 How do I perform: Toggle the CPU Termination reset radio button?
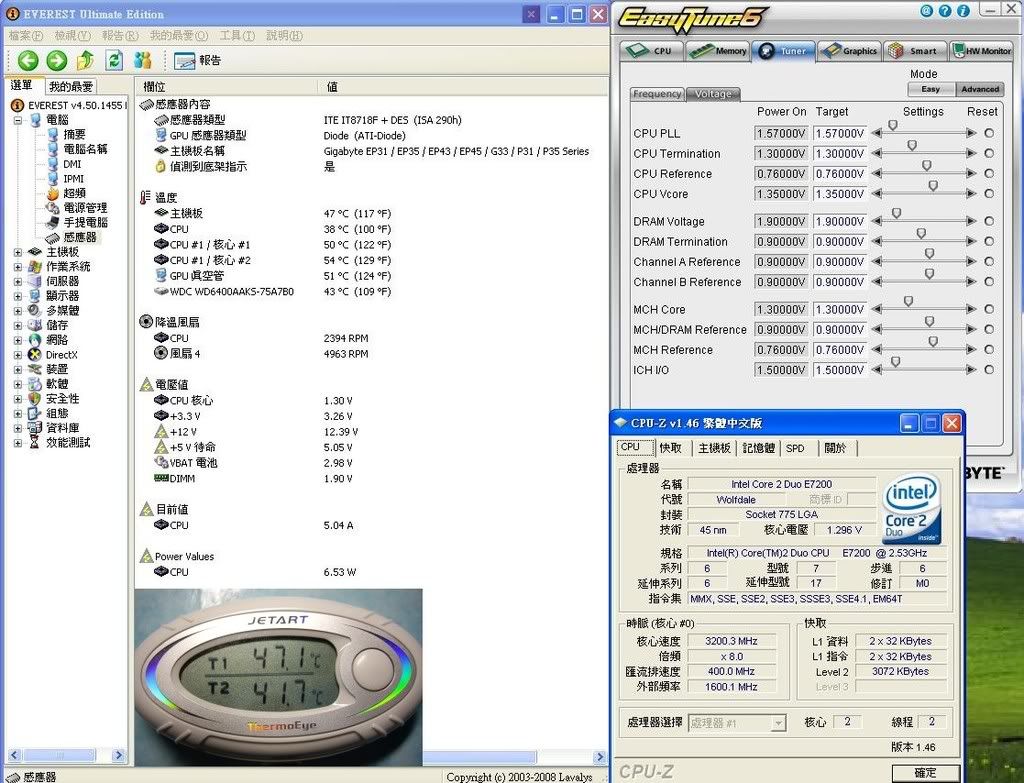(989, 153)
